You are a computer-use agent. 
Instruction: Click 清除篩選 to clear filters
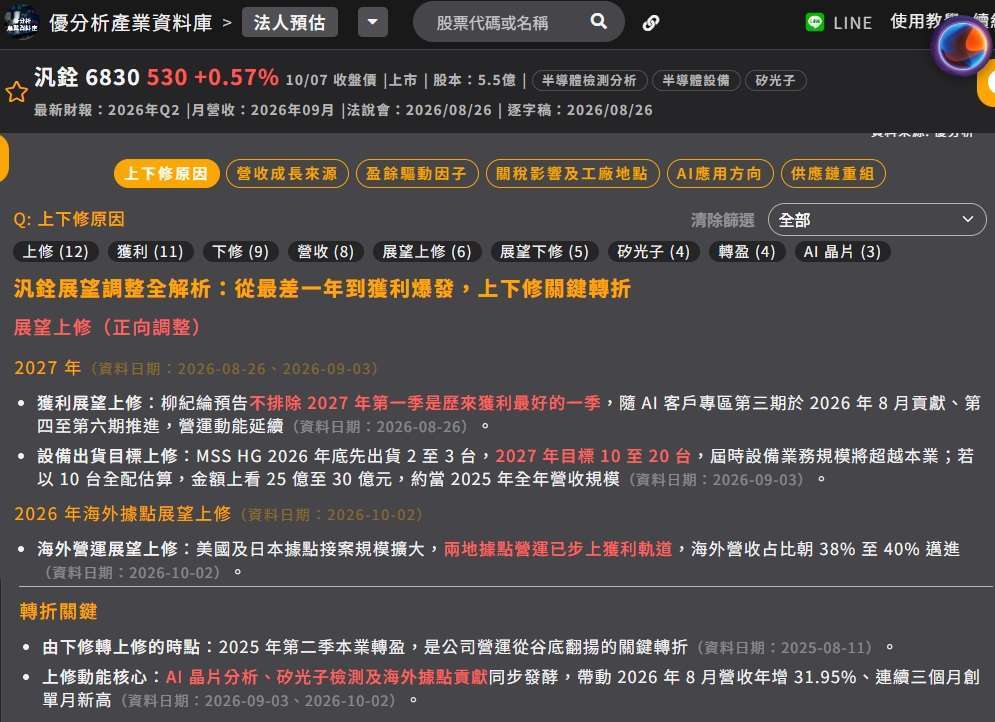click(722, 220)
